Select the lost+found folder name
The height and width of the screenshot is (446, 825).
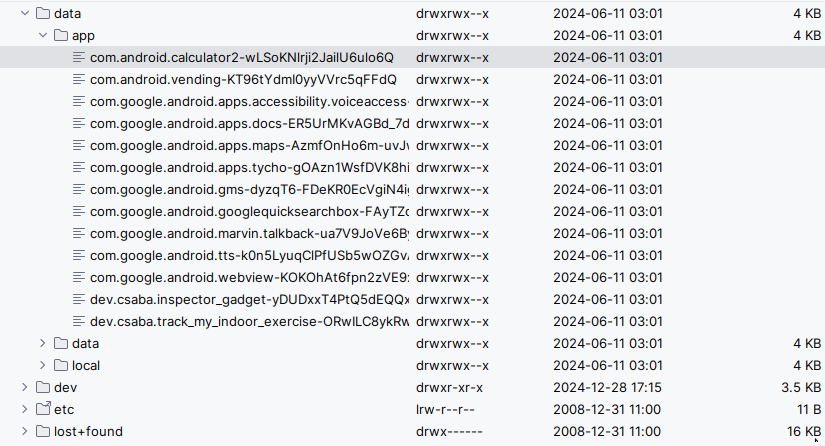tap(88, 431)
